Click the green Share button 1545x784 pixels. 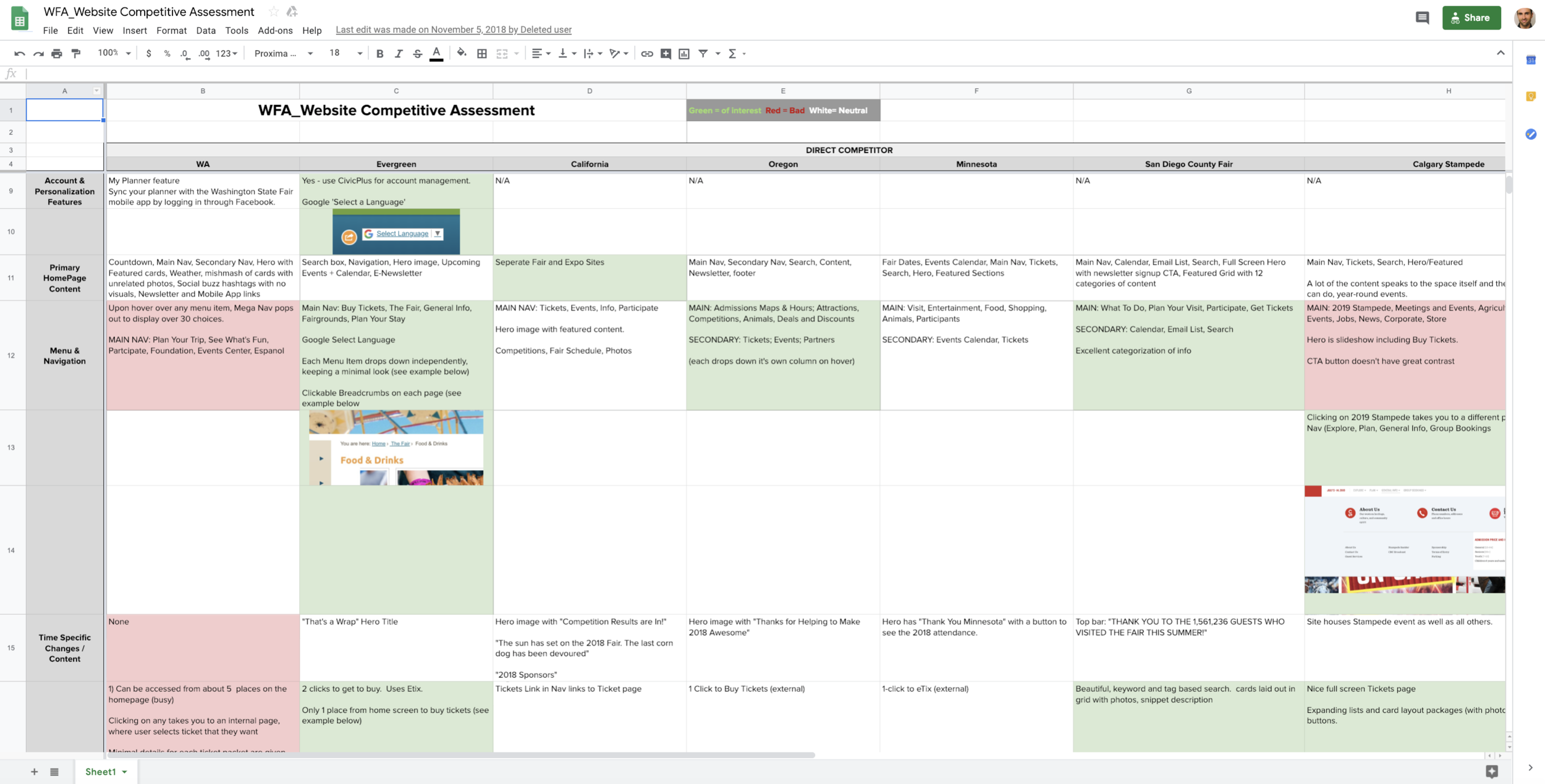[1471, 18]
